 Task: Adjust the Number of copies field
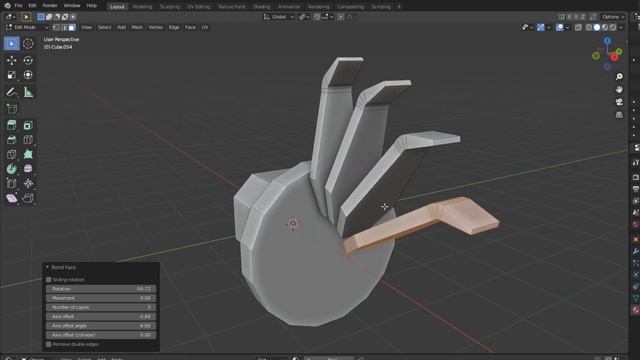pos(101,307)
